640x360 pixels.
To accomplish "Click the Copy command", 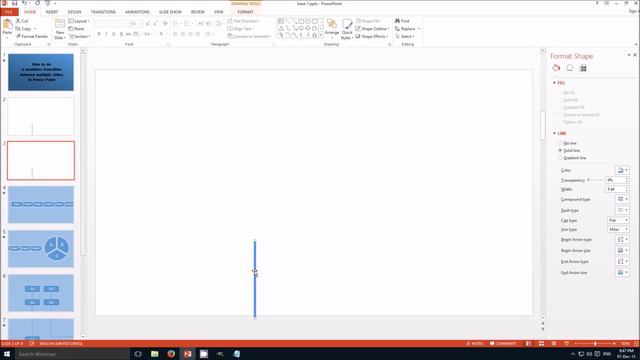I will pyautogui.click(x=25, y=29).
